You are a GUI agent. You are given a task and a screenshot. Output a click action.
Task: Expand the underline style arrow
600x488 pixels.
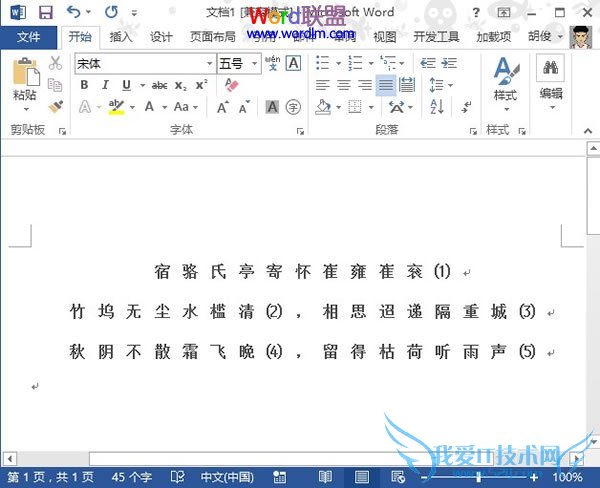(x=142, y=85)
